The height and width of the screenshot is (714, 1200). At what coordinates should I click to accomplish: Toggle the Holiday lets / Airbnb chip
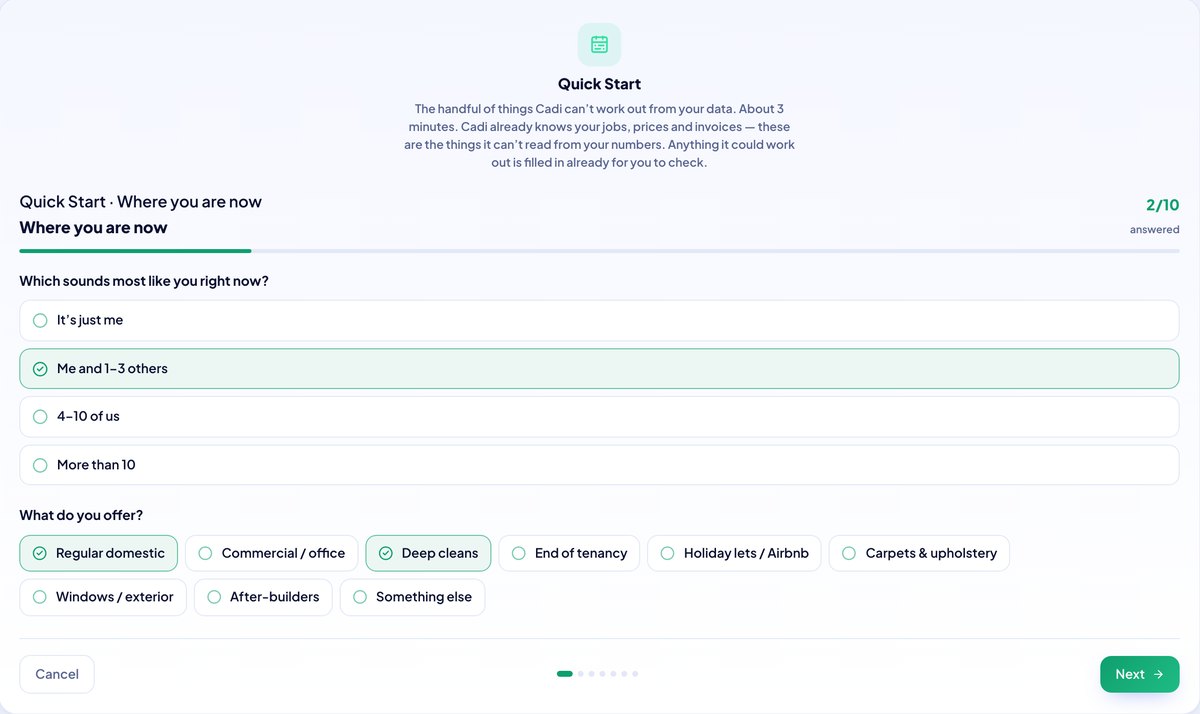[x=734, y=553]
